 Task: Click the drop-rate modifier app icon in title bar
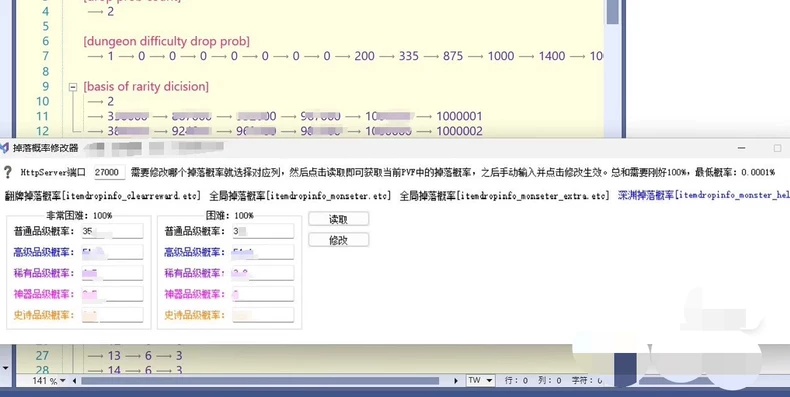(x=5, y=148)
